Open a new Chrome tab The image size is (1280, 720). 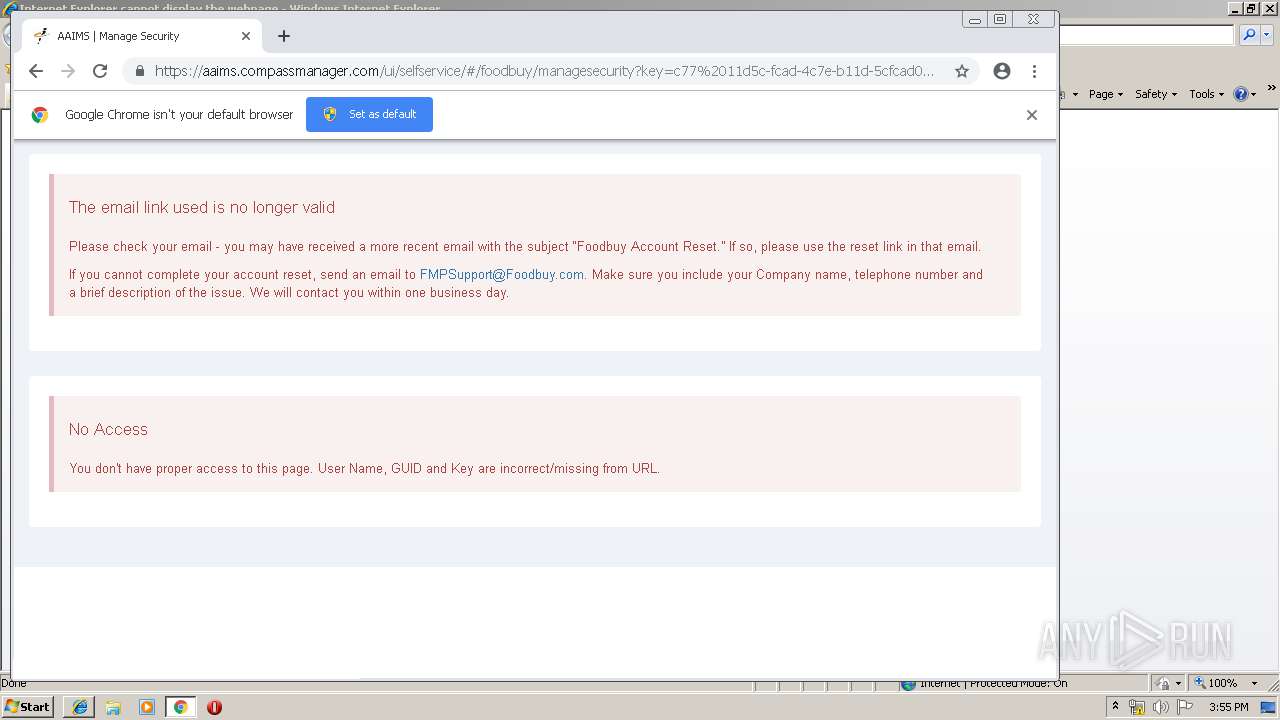[x=284, y=36]
